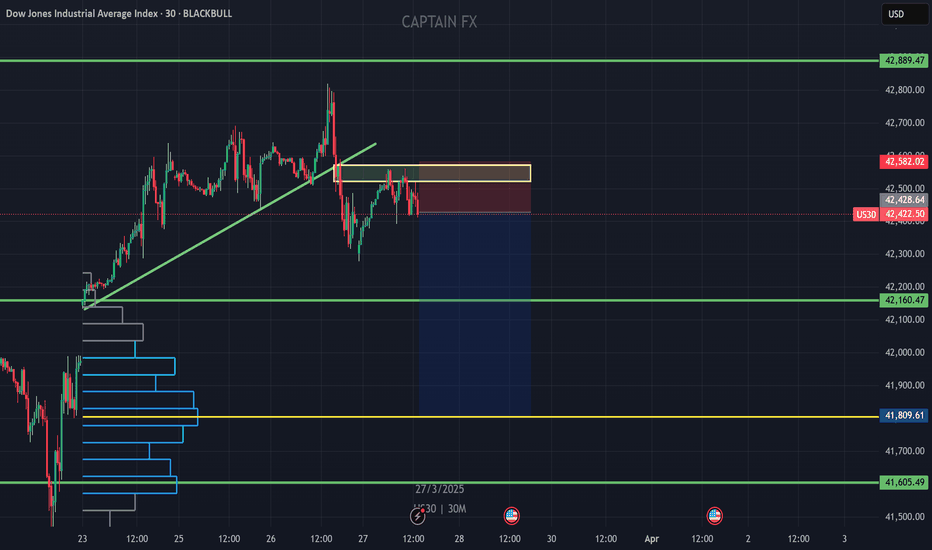Click the 42,100.00 price axis label
The image size is (932, 550).
coord(904,320)
